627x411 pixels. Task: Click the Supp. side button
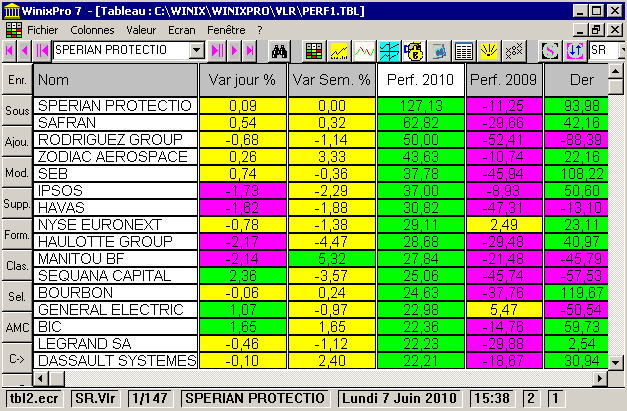[x=17, y=204]
